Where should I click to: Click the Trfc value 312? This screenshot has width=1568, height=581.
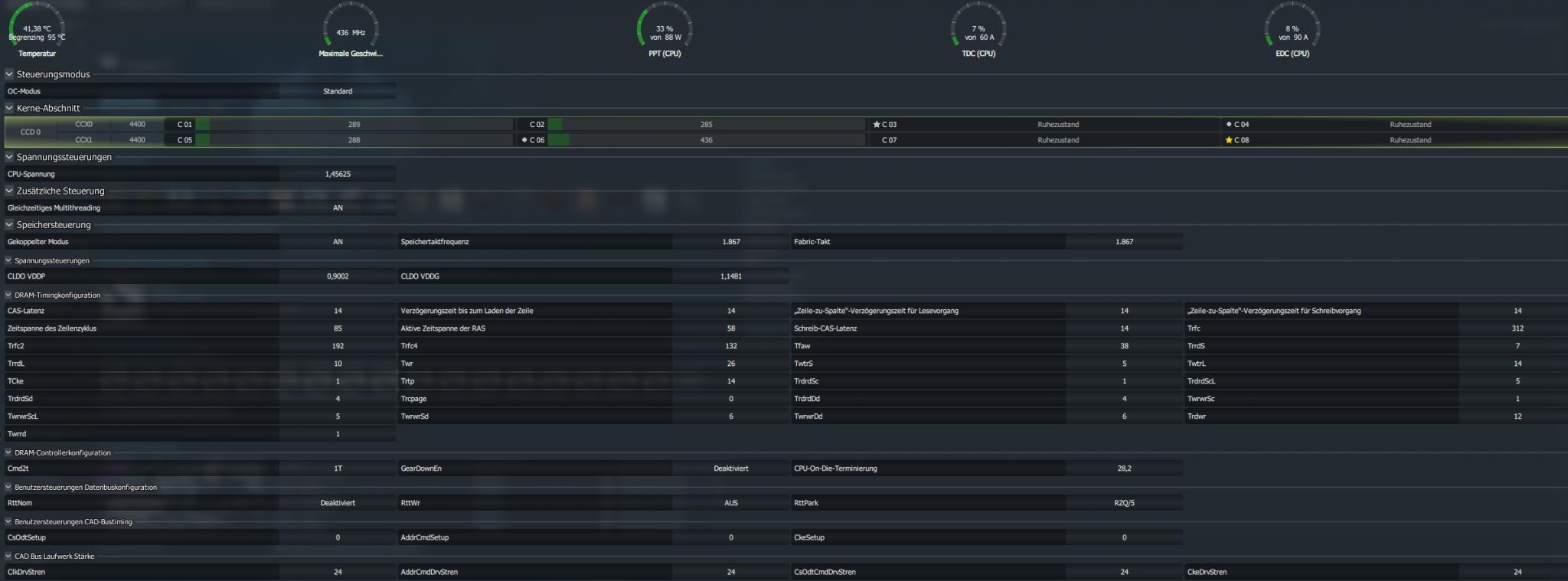1517,328
